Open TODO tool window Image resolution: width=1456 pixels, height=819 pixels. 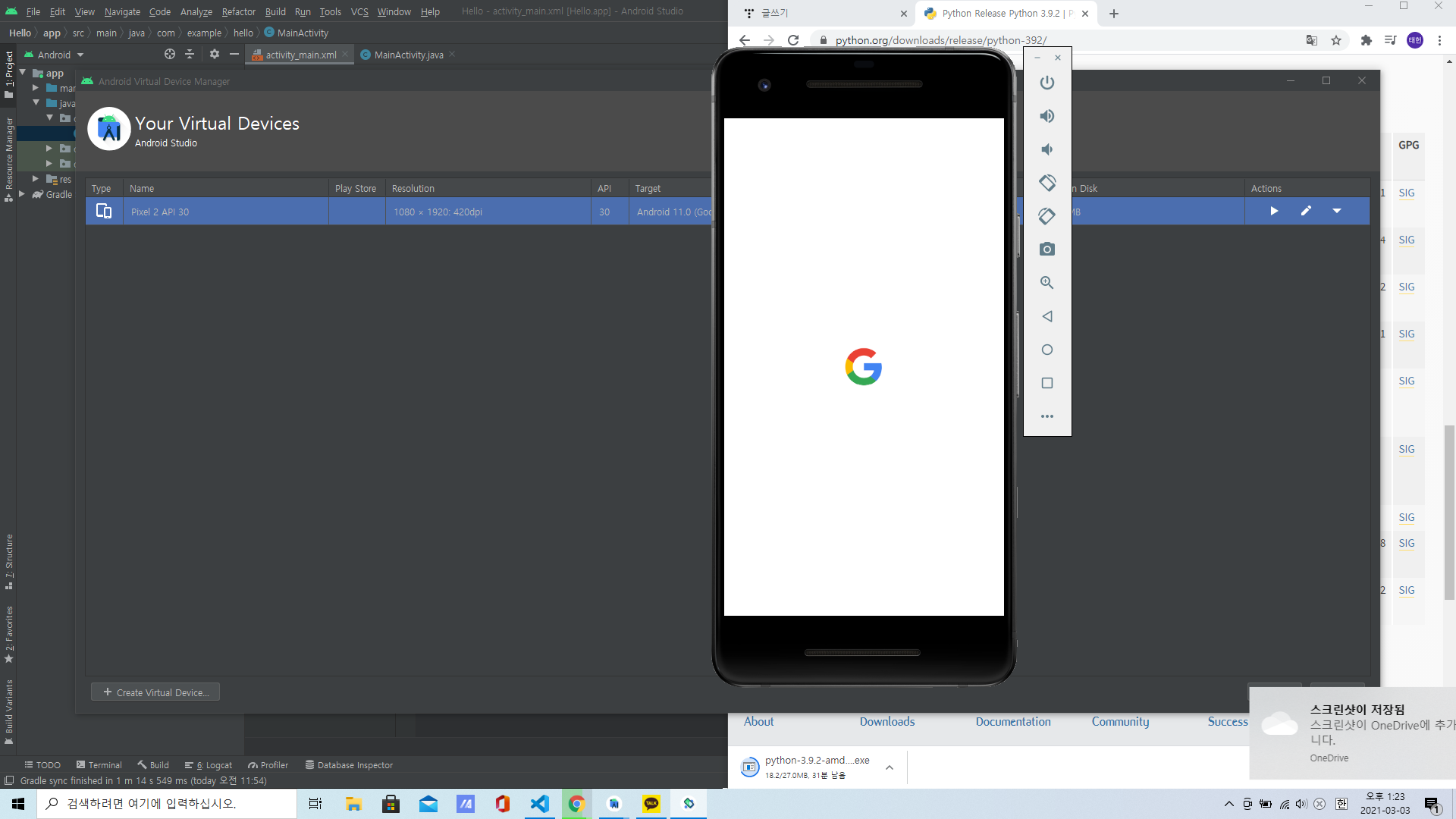click(x=42, y=765)
